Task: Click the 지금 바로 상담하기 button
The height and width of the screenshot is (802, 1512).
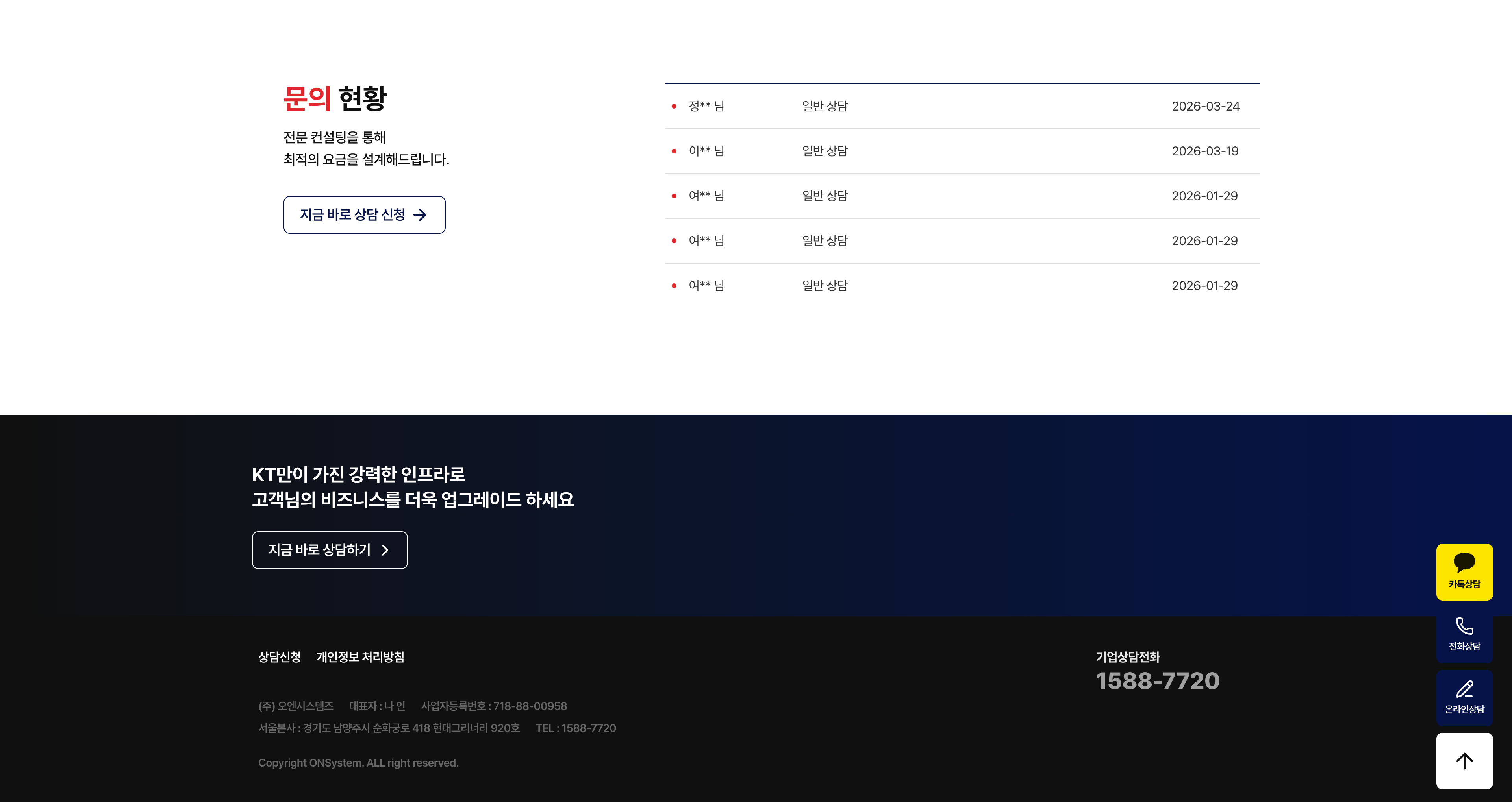Action: point(329,550)
